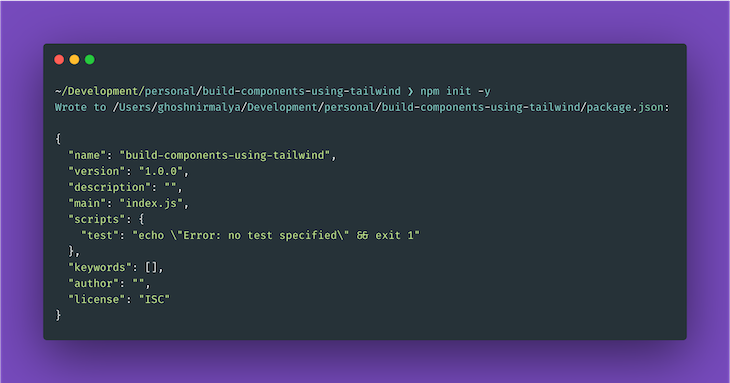
Task: Click the "npm init -y" command text
Action: [x=455, y=91]
